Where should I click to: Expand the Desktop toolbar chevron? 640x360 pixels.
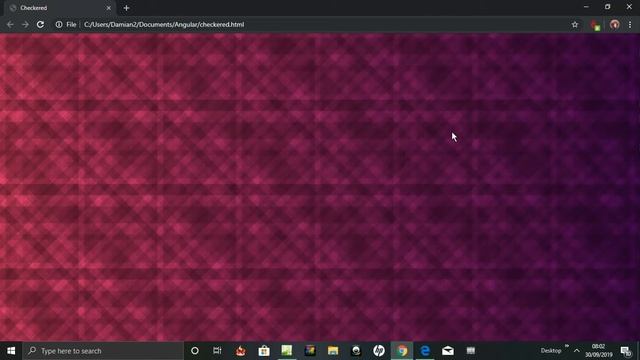click(x=567, y=346)
